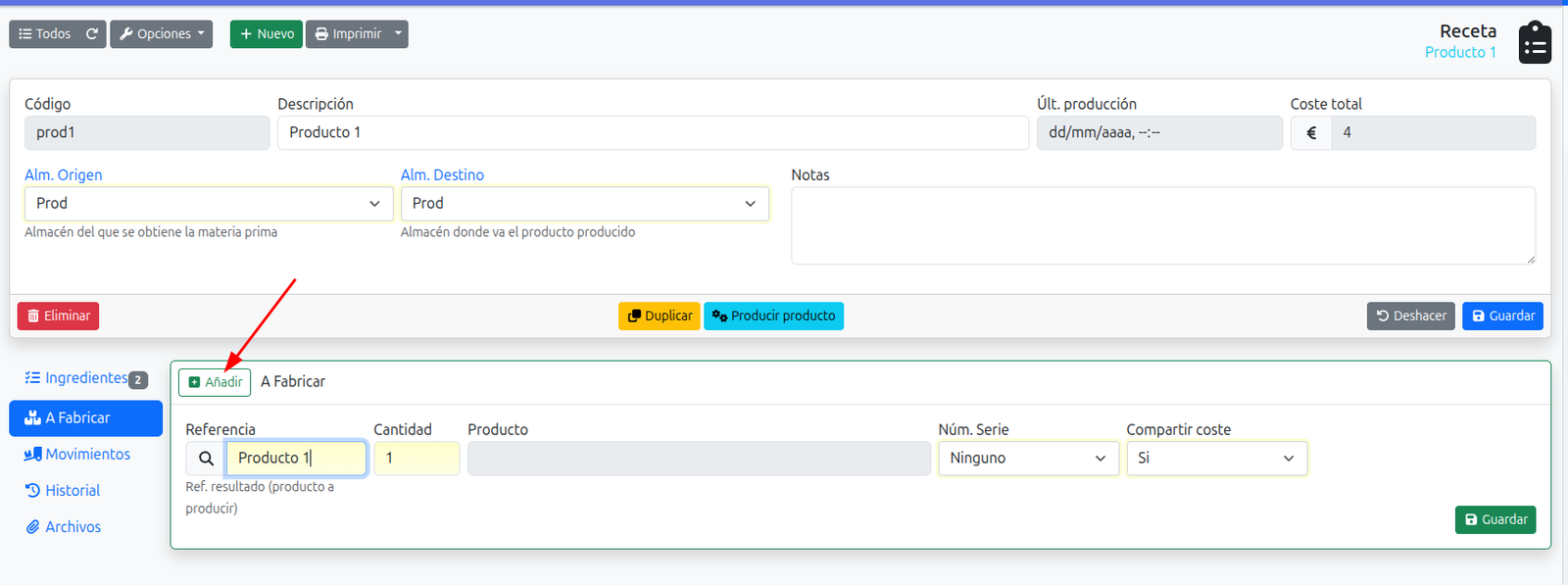Create a new recipe with the Nuevo button
This screenshot has height=585, width=1568.
click(x=267, y=34)
